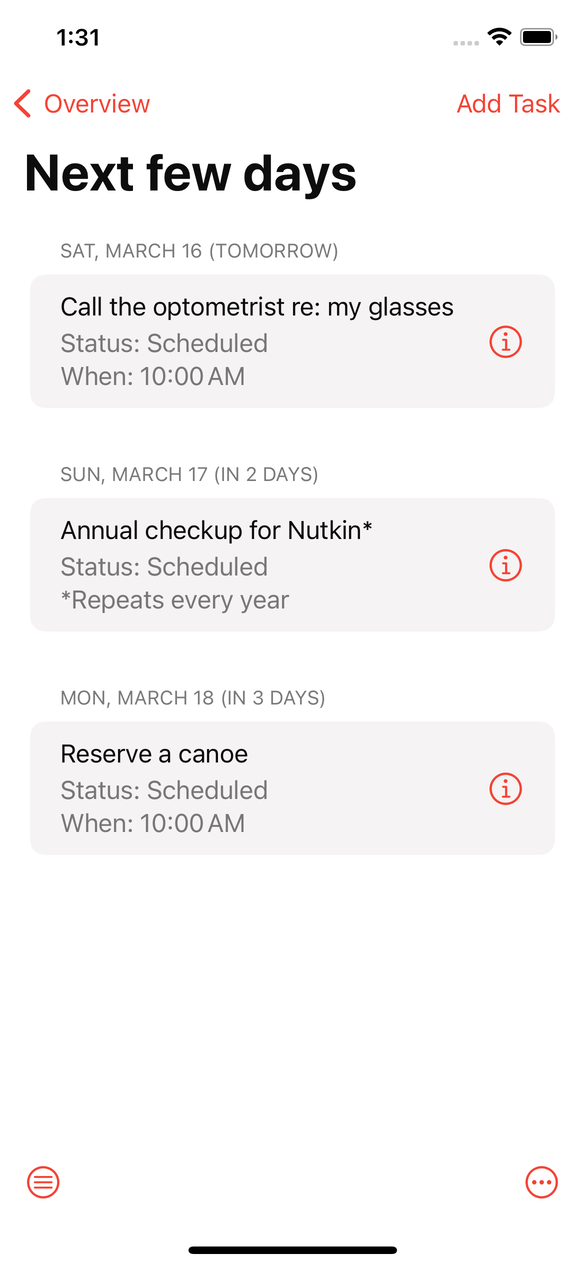Tap the 1:31 clock in status bar

[78, 38]
